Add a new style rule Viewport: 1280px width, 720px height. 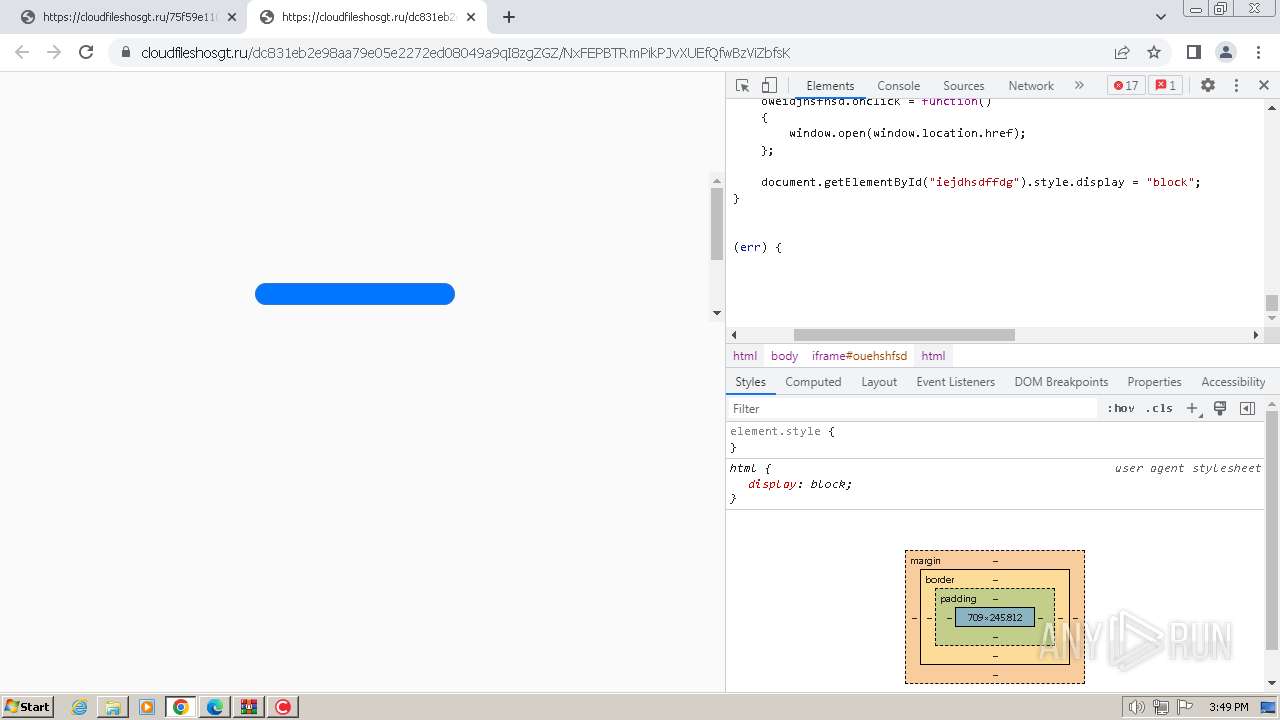pos(1192,408)
